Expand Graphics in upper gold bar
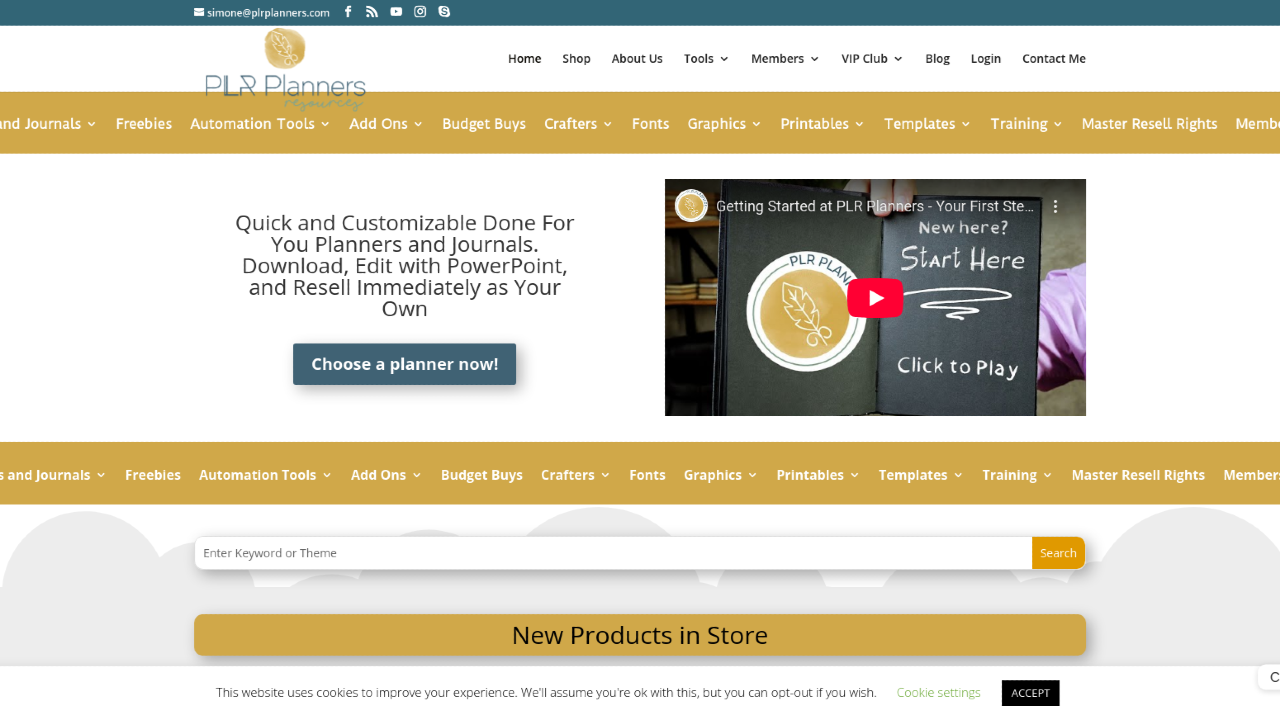 pos(724,124)
